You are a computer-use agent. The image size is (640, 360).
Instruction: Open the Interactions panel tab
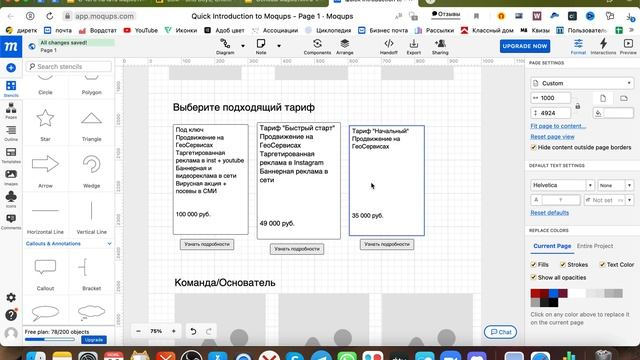point(603,47)
